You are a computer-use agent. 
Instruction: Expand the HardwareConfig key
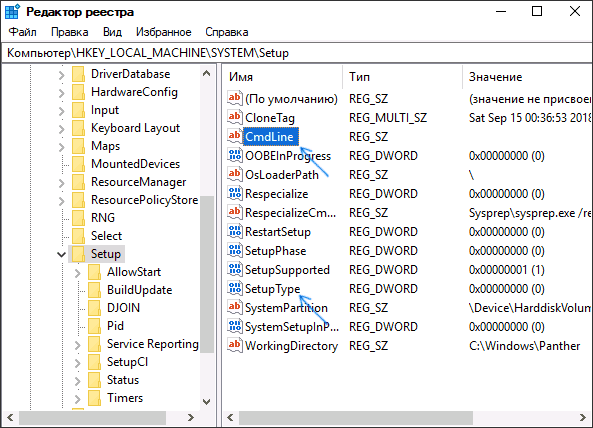click(62, 92)
